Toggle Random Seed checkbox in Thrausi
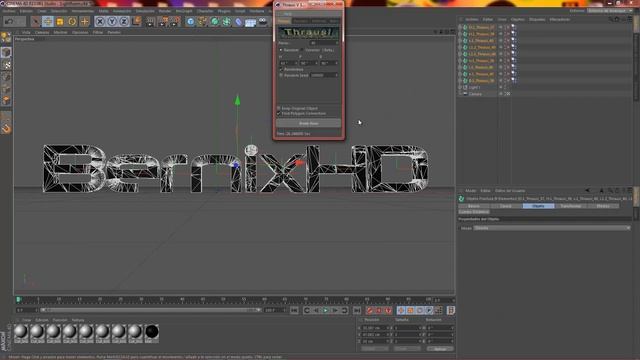The image size is (640, 360). pyautogui.click(x=281, y=75)
